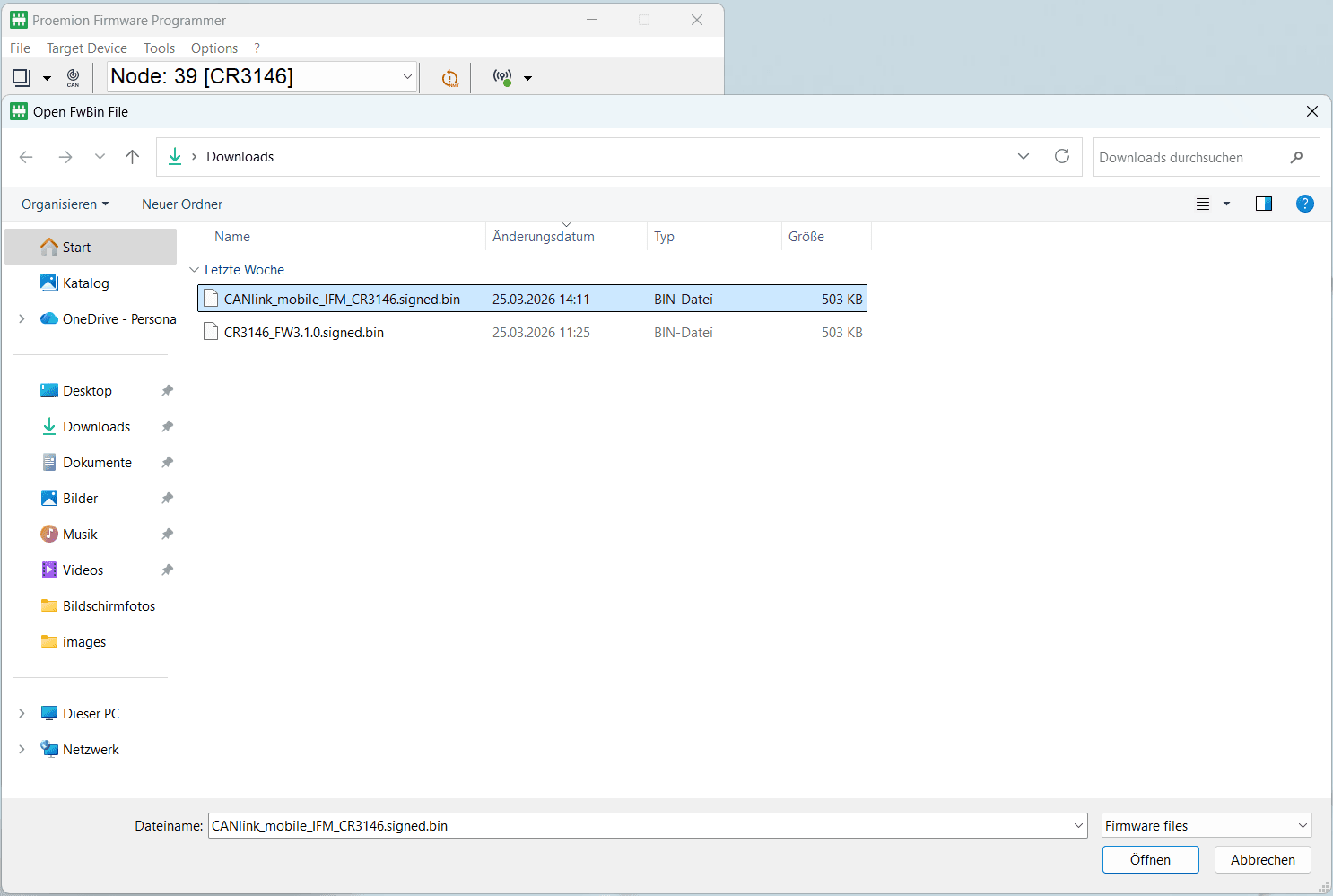The image size is (1333, 896).
Task: Toggle the preview pane button
Action: pos(1264,204)
